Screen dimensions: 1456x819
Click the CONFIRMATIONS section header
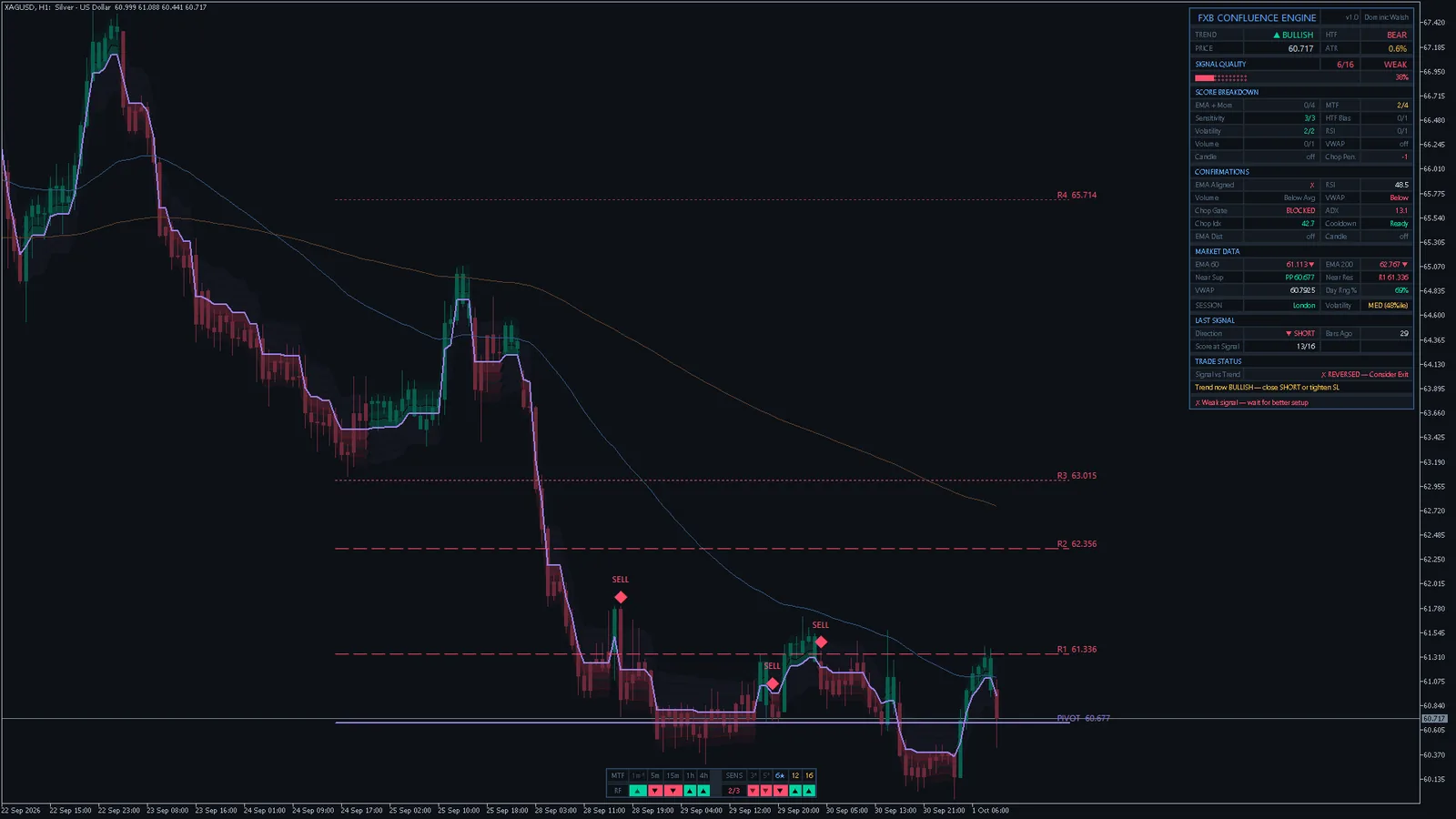click(x=1222, y=172)
